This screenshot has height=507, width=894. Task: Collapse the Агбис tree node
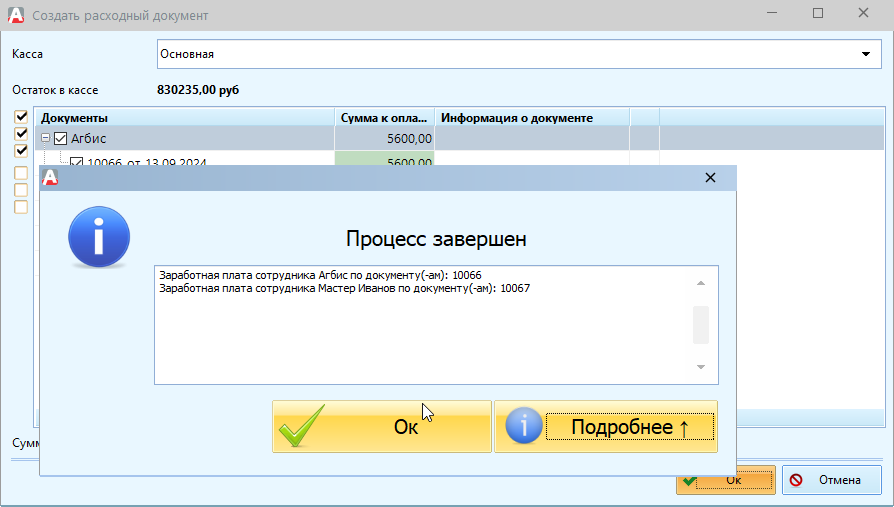click(45, 139)
